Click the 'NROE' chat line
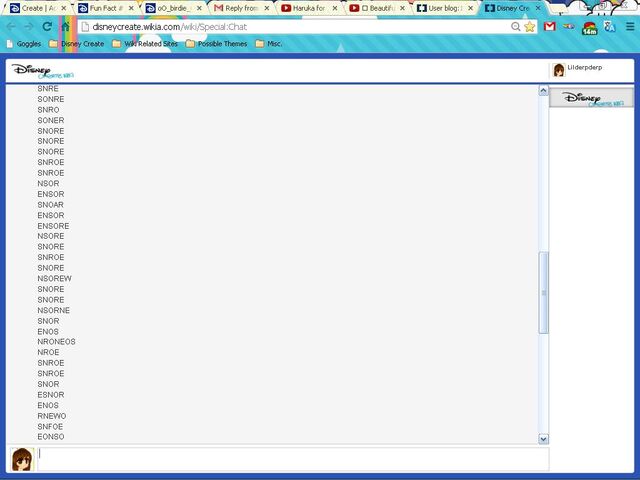Screen dimensions: 640x480 [48, 352]
